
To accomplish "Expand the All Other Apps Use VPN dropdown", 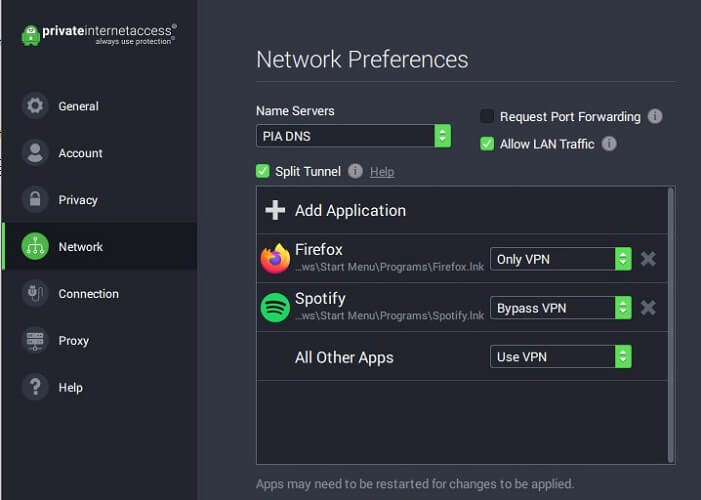I will click(561, 356).
